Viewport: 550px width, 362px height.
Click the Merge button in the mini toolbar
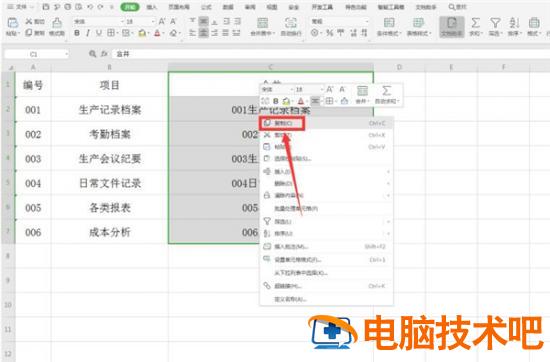(x=362, y=95)
